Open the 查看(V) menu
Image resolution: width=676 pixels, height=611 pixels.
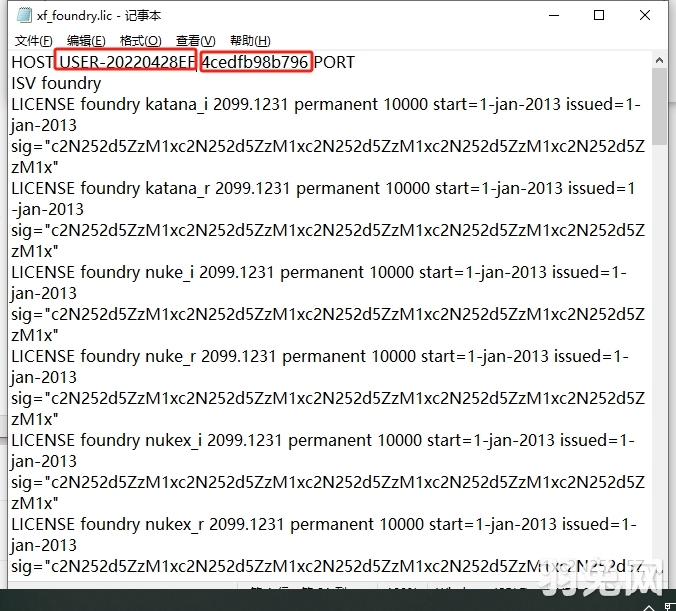195,41
